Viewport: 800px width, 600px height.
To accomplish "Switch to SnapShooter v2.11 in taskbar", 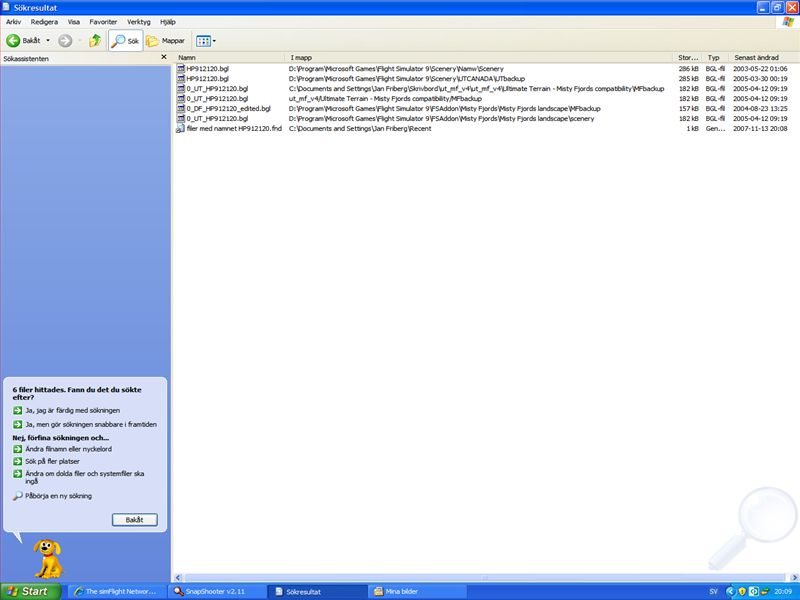I will pos(217,592).
